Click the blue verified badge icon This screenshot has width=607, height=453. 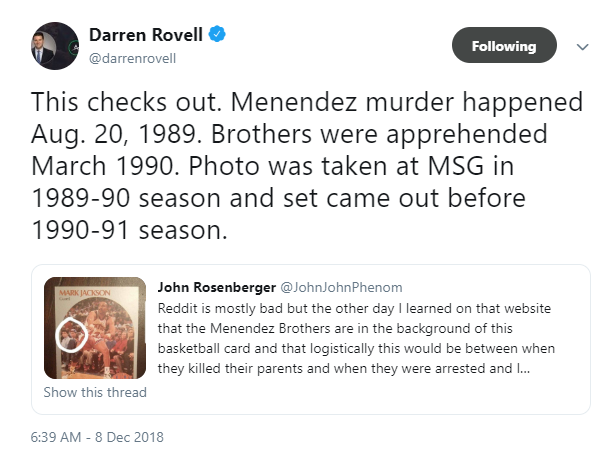pos(217,34)
